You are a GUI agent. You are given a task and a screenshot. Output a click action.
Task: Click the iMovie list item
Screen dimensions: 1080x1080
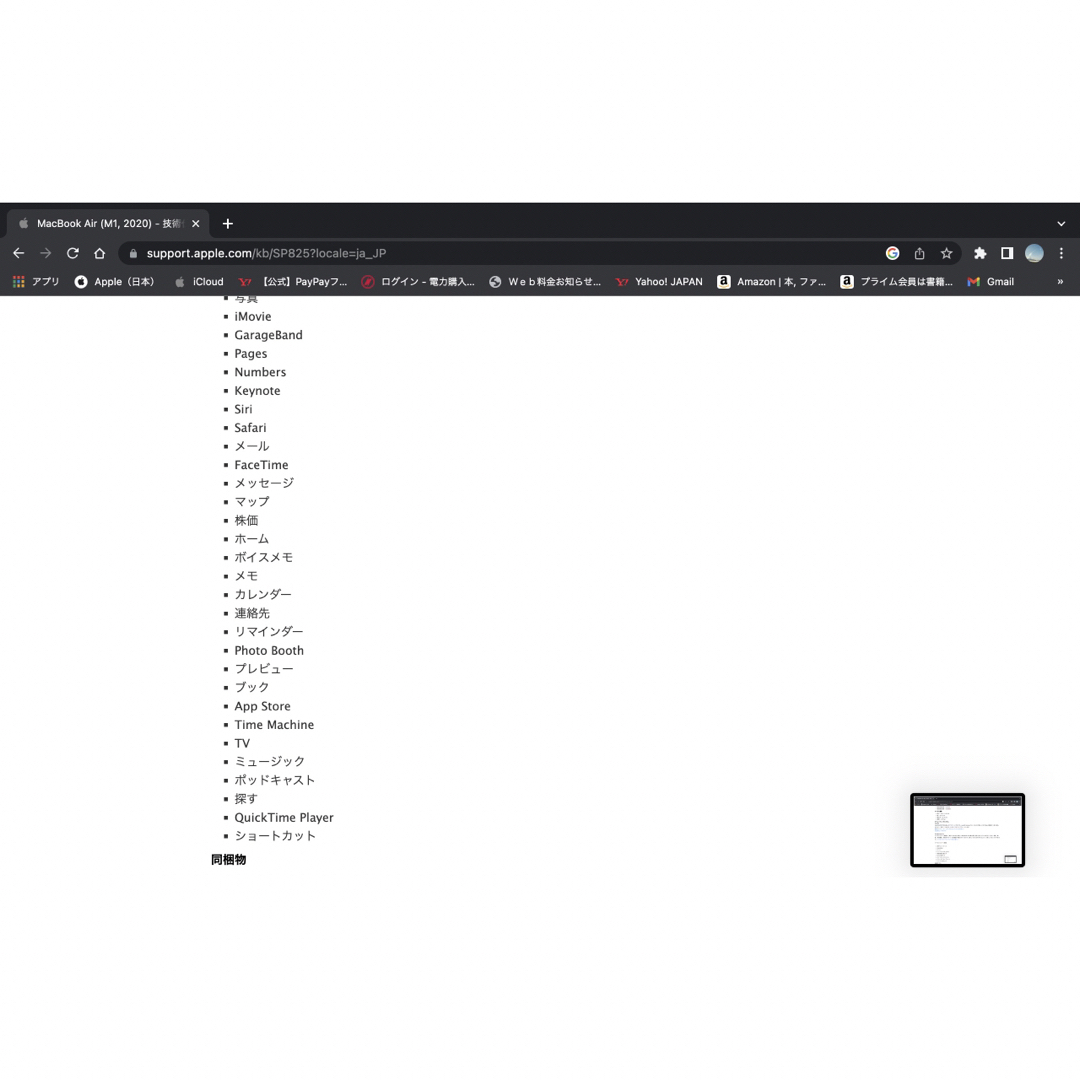click(x=253, y=317)
